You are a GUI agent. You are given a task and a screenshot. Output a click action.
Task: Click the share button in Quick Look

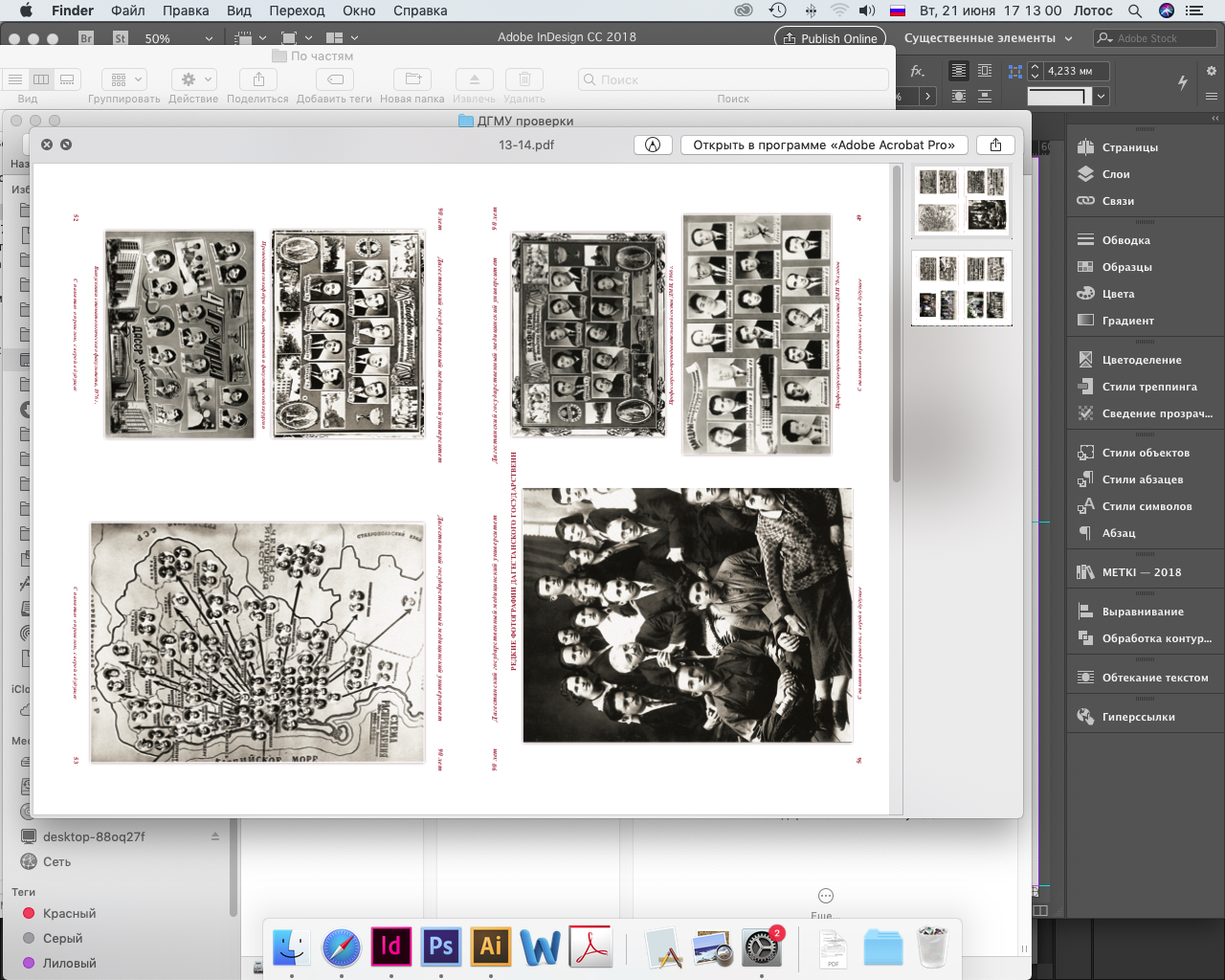coord(995,145)
